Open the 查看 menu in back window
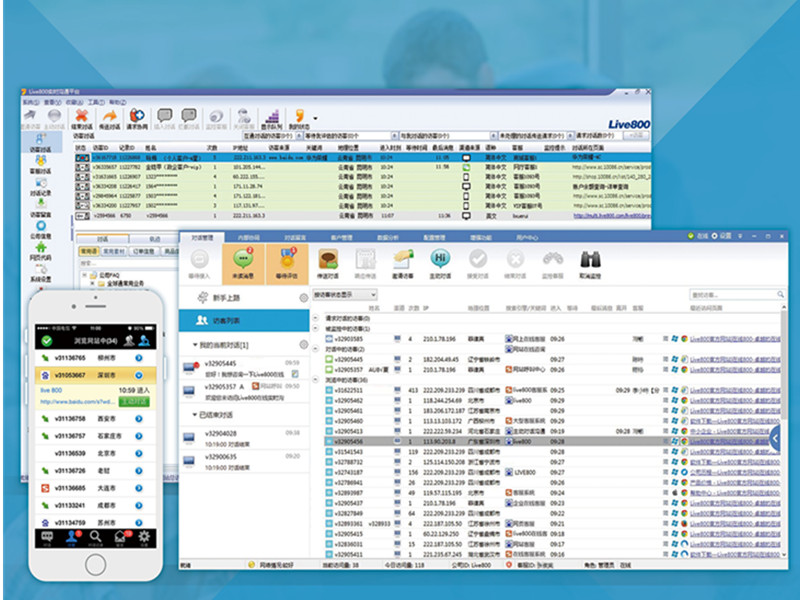 click(53, 103)
